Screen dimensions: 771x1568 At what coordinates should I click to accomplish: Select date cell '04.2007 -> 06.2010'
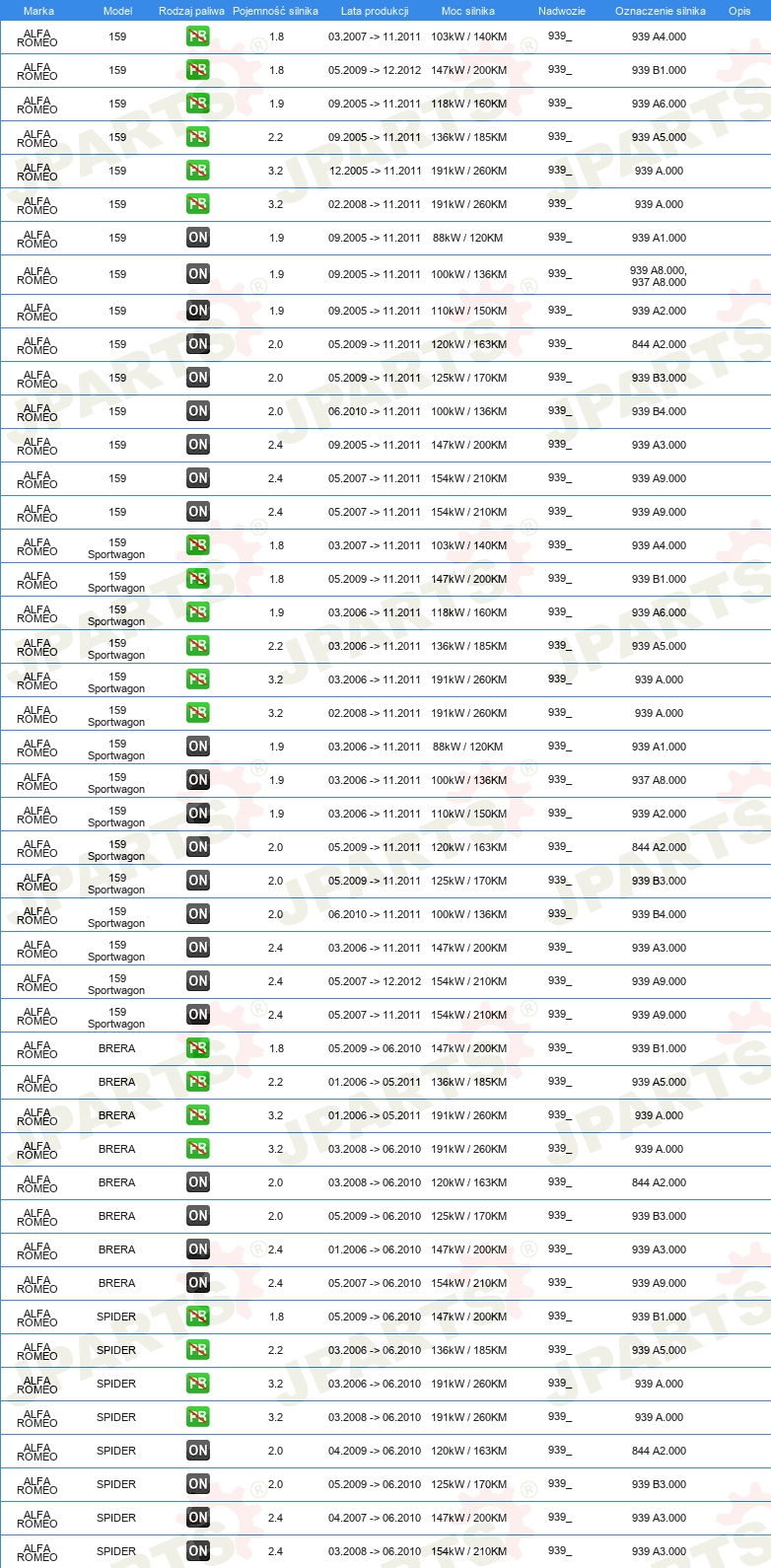pyautogui.click(x=375, y=1518)
